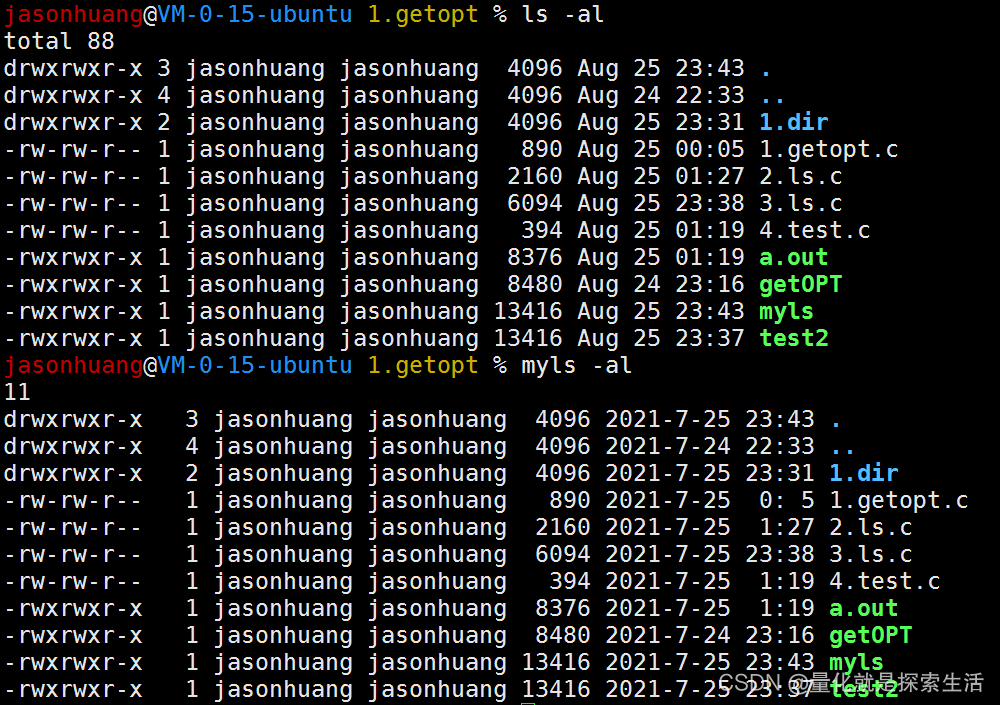Click '3.ls.c' in the ls -al listing
Screen dimensions: 1000x705
click(800, 204)
